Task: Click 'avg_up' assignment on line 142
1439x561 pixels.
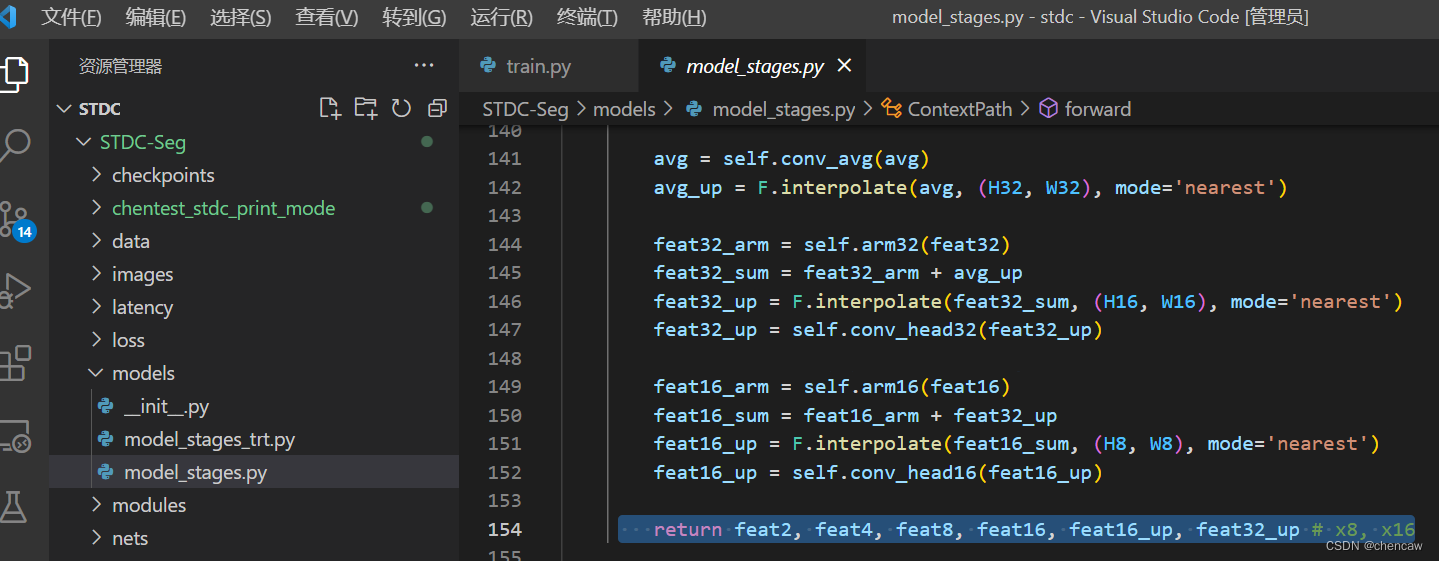Action: pyautogui.click(x=688, y=187)
